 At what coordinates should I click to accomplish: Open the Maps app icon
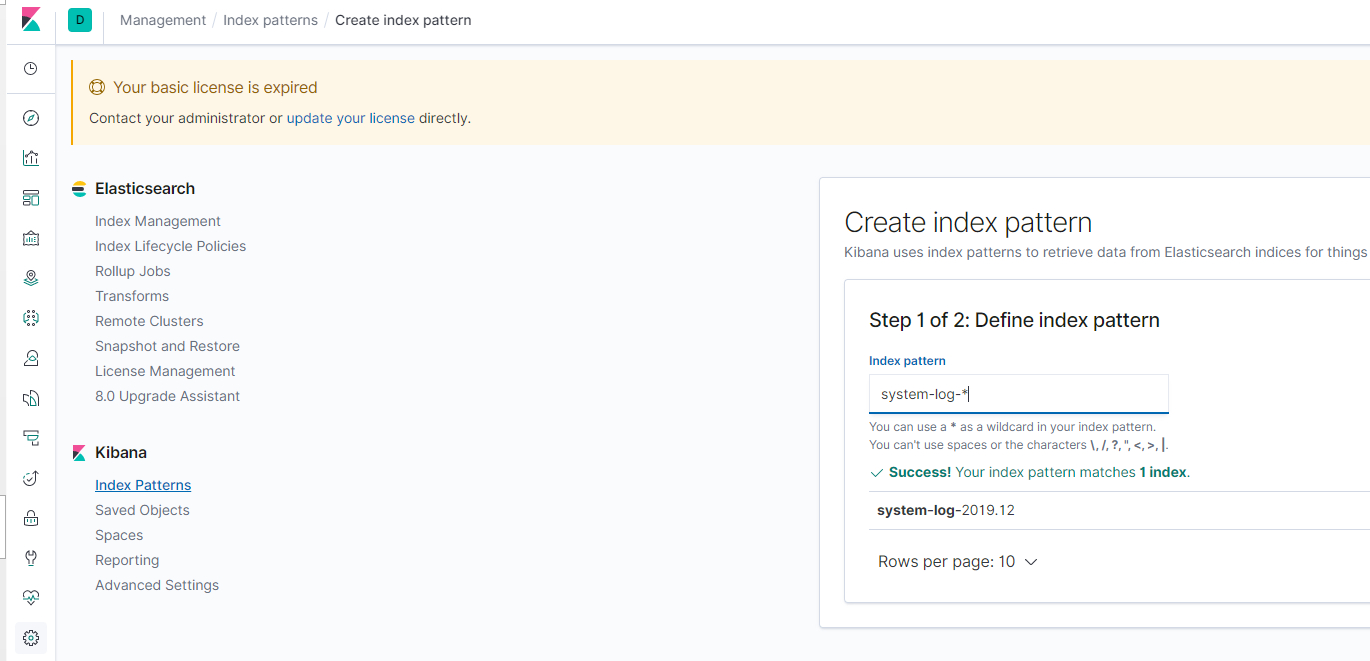30,277
